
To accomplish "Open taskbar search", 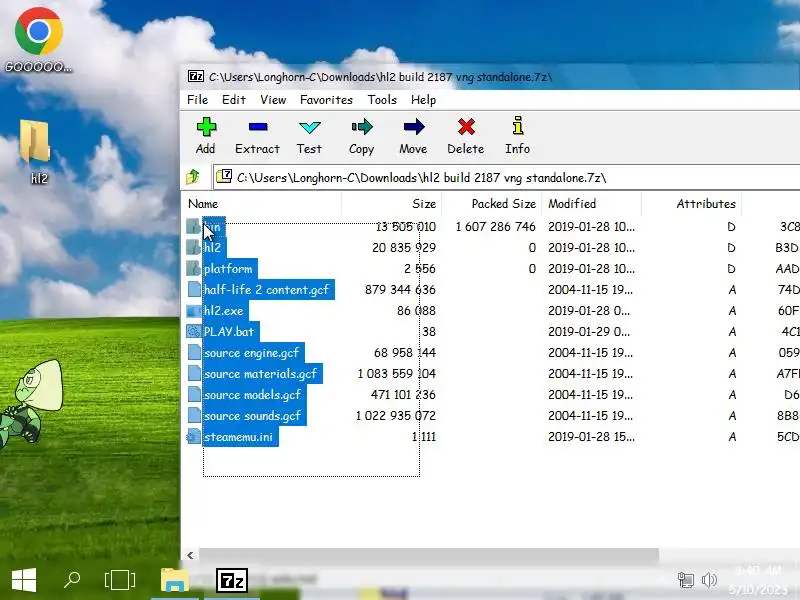I will click(72, 580).
